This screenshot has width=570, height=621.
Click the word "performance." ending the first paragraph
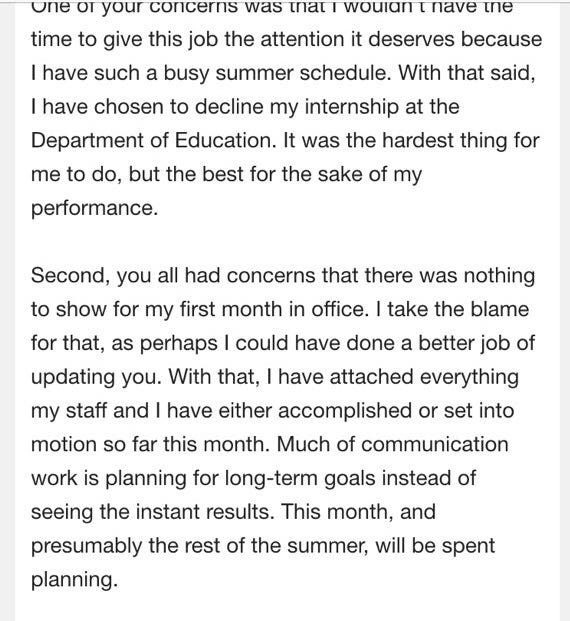point(94,209)
